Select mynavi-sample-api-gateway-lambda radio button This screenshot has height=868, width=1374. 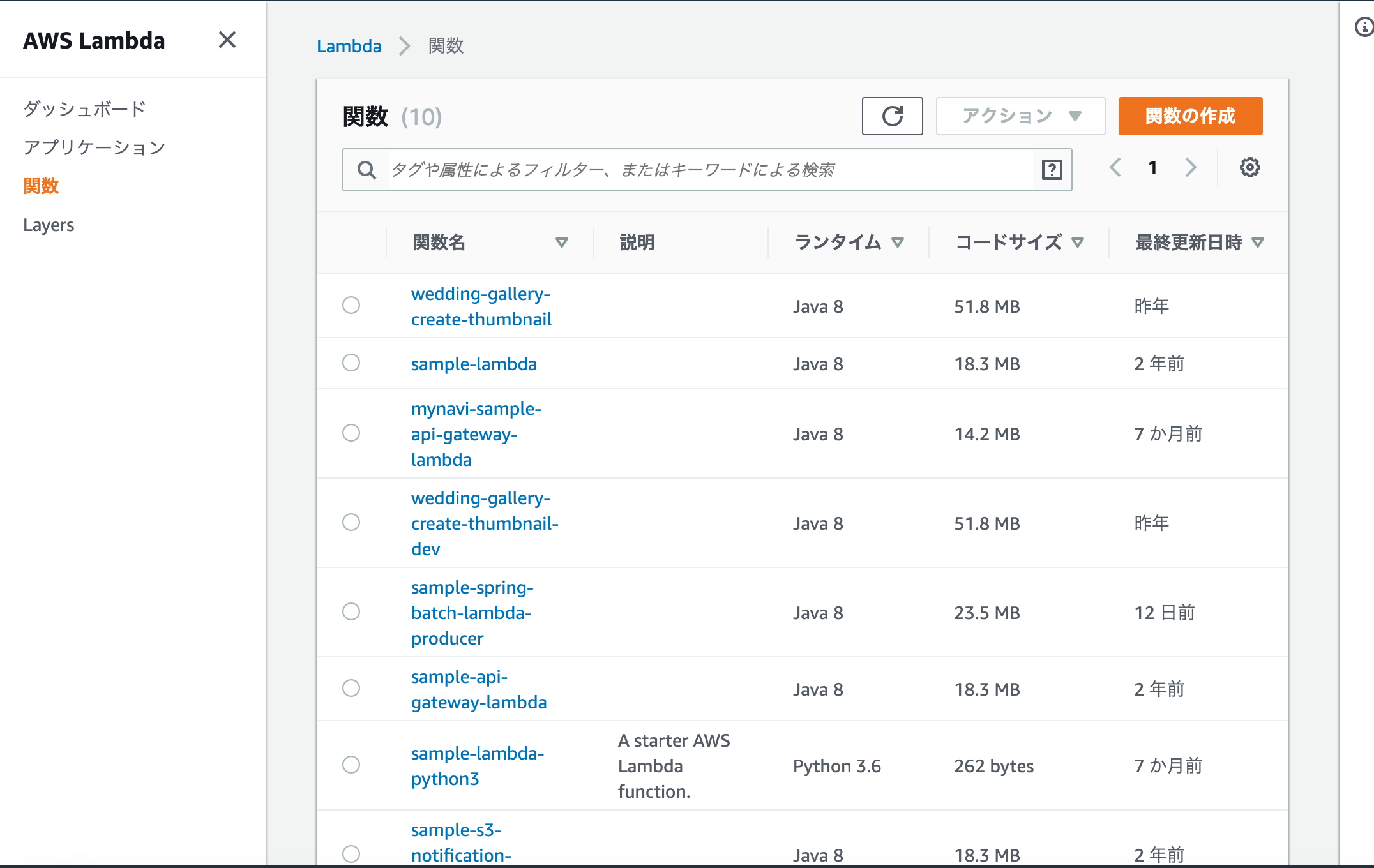(x=351, y=433)
